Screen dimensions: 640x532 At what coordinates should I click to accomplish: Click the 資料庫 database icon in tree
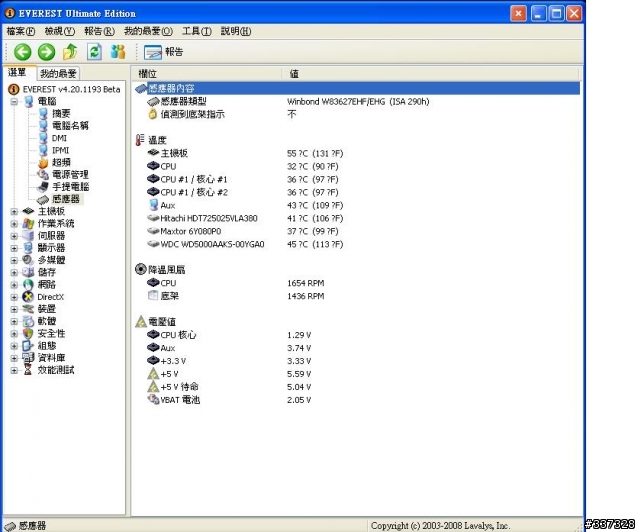[x=28, y=358]
